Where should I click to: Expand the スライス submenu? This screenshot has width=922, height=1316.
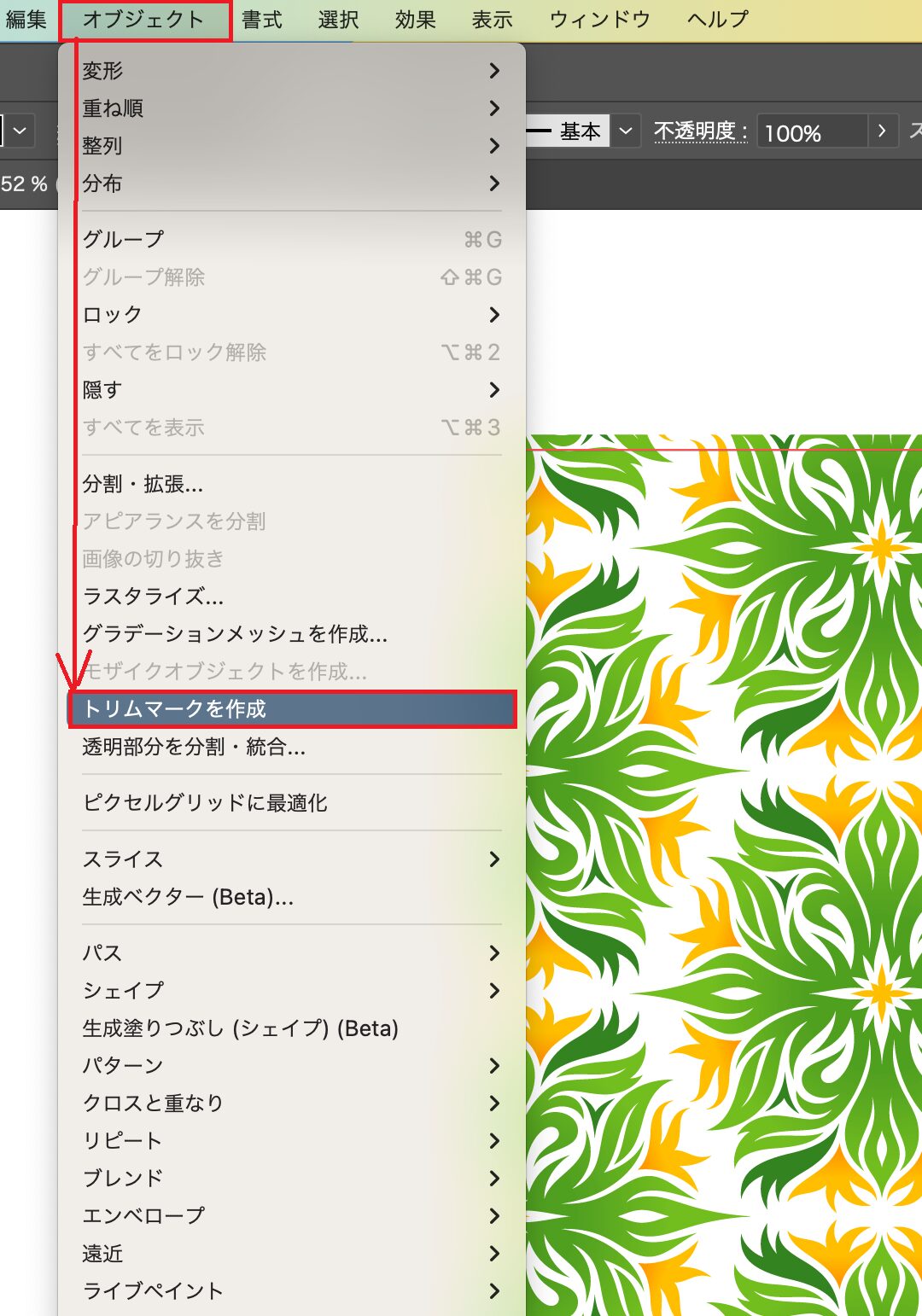click(x=292, y=859)
